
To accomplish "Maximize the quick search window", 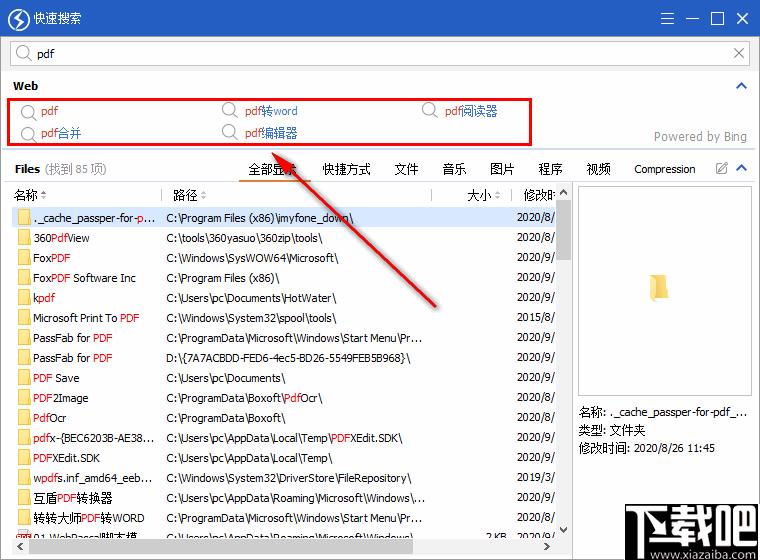I will tap(717, 18).
